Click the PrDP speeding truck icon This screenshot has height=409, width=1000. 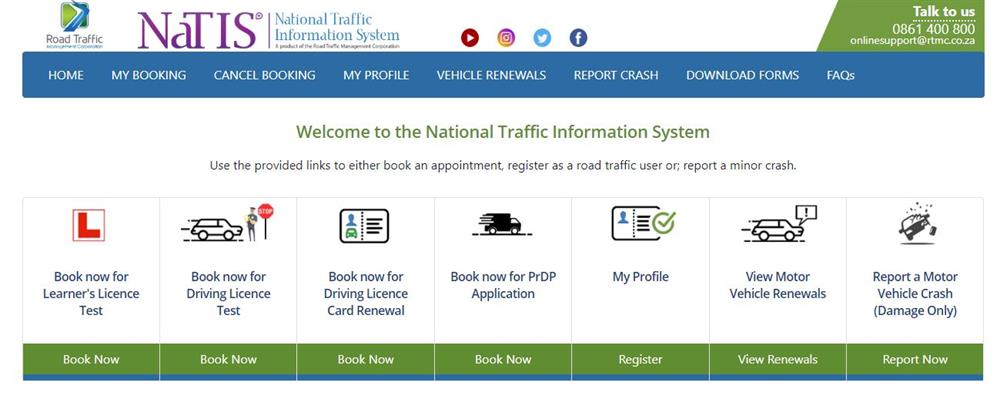pyautogui.click(x=502, y=224)
